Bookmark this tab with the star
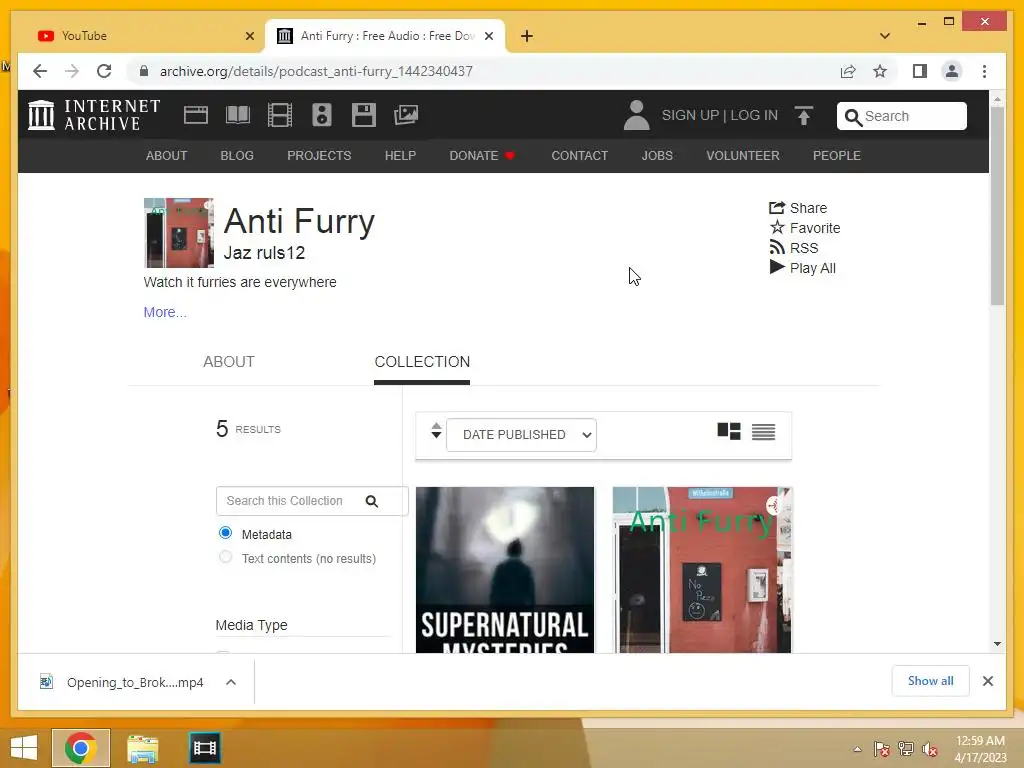This screenshot has height=768, width=1024. [x=880, y=71]
